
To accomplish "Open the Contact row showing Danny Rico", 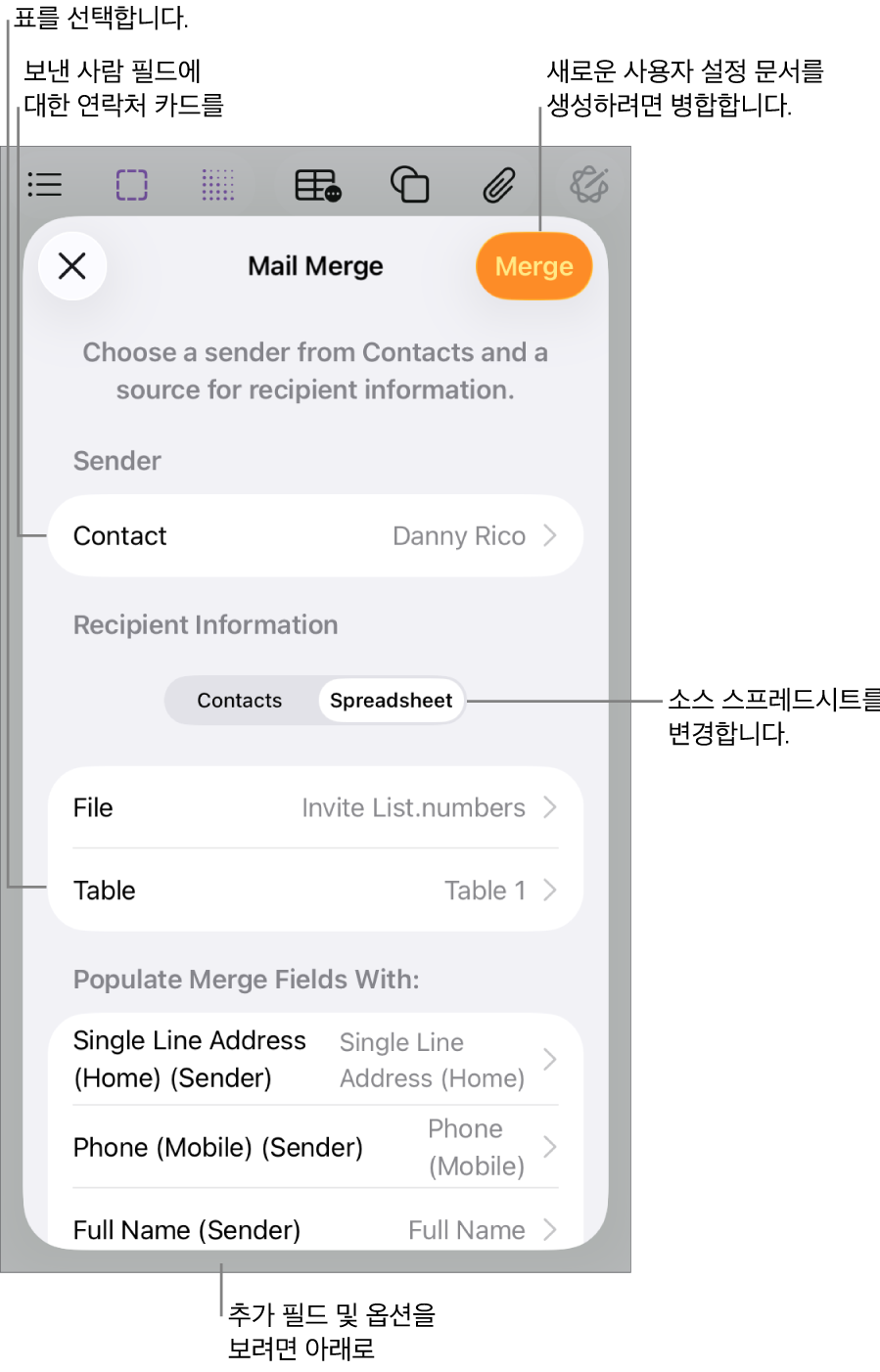I will (315, 535).
